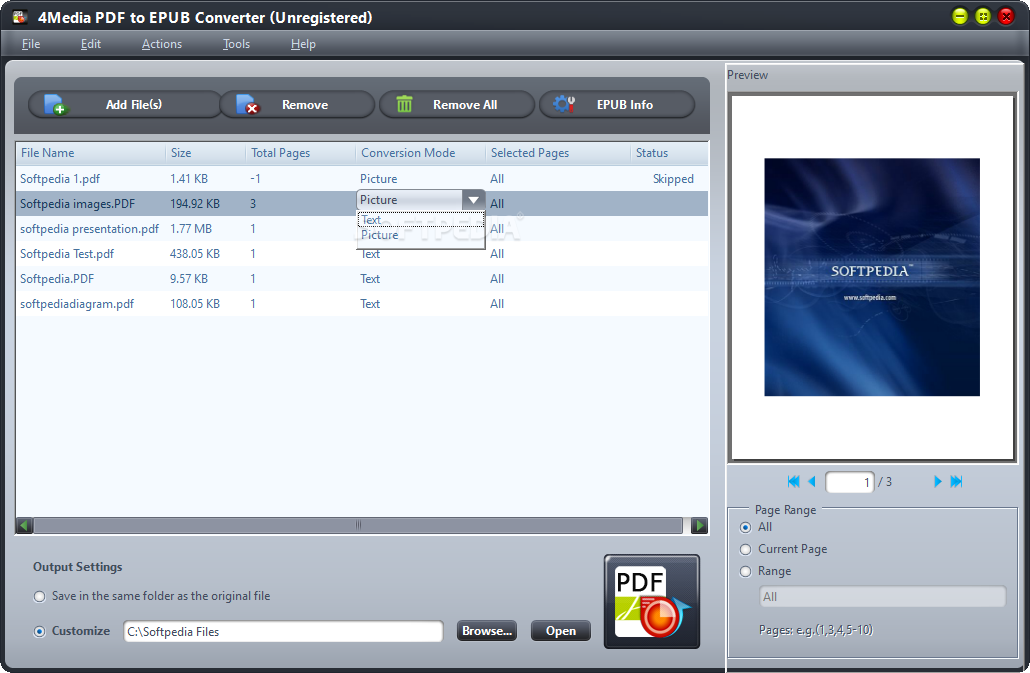Choose Picture from conversion mode list
The image size is (1030, 673).
point(420,235)
